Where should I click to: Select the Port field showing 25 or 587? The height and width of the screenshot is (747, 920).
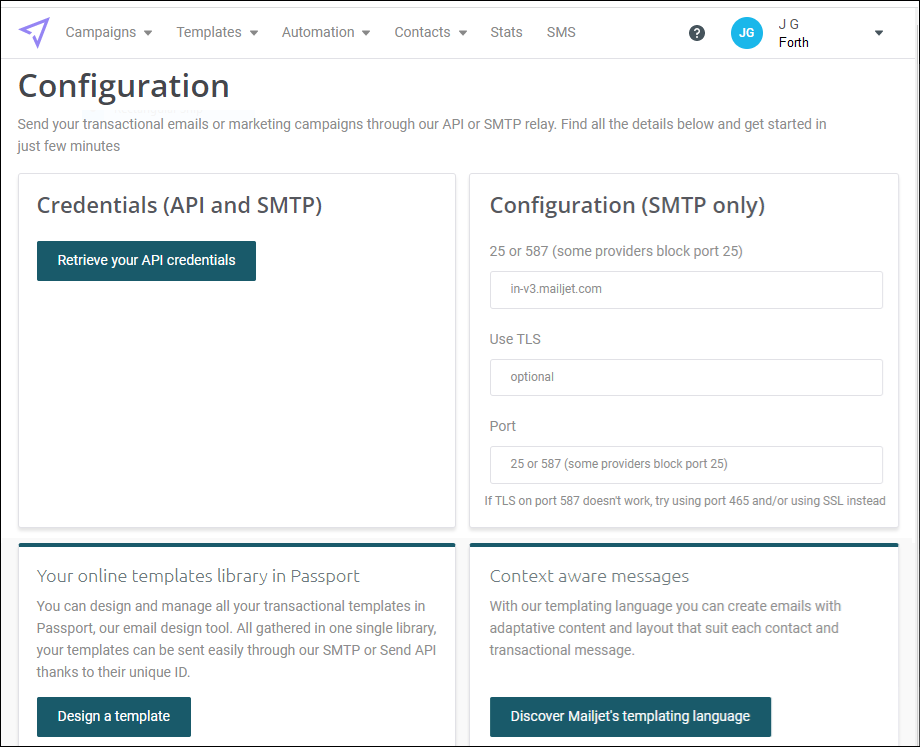point(686,464)
